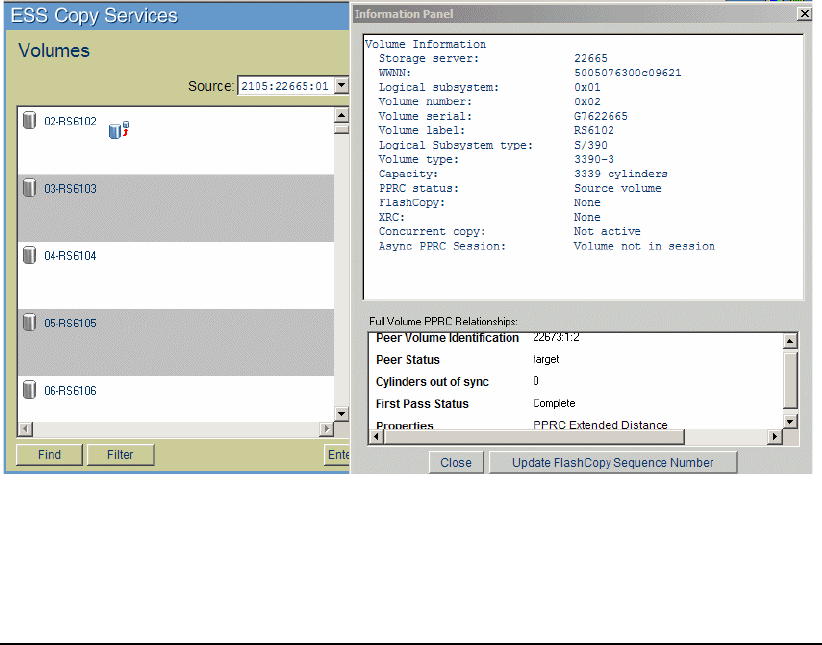Click the Logical Subsystem type S/390 value
Screen dimensions: 822x645
(x=591, y=145)
